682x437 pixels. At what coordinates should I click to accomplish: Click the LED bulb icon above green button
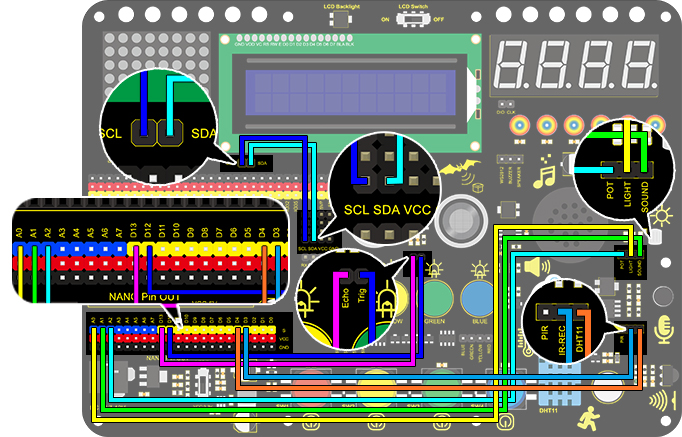coord(434,269)
